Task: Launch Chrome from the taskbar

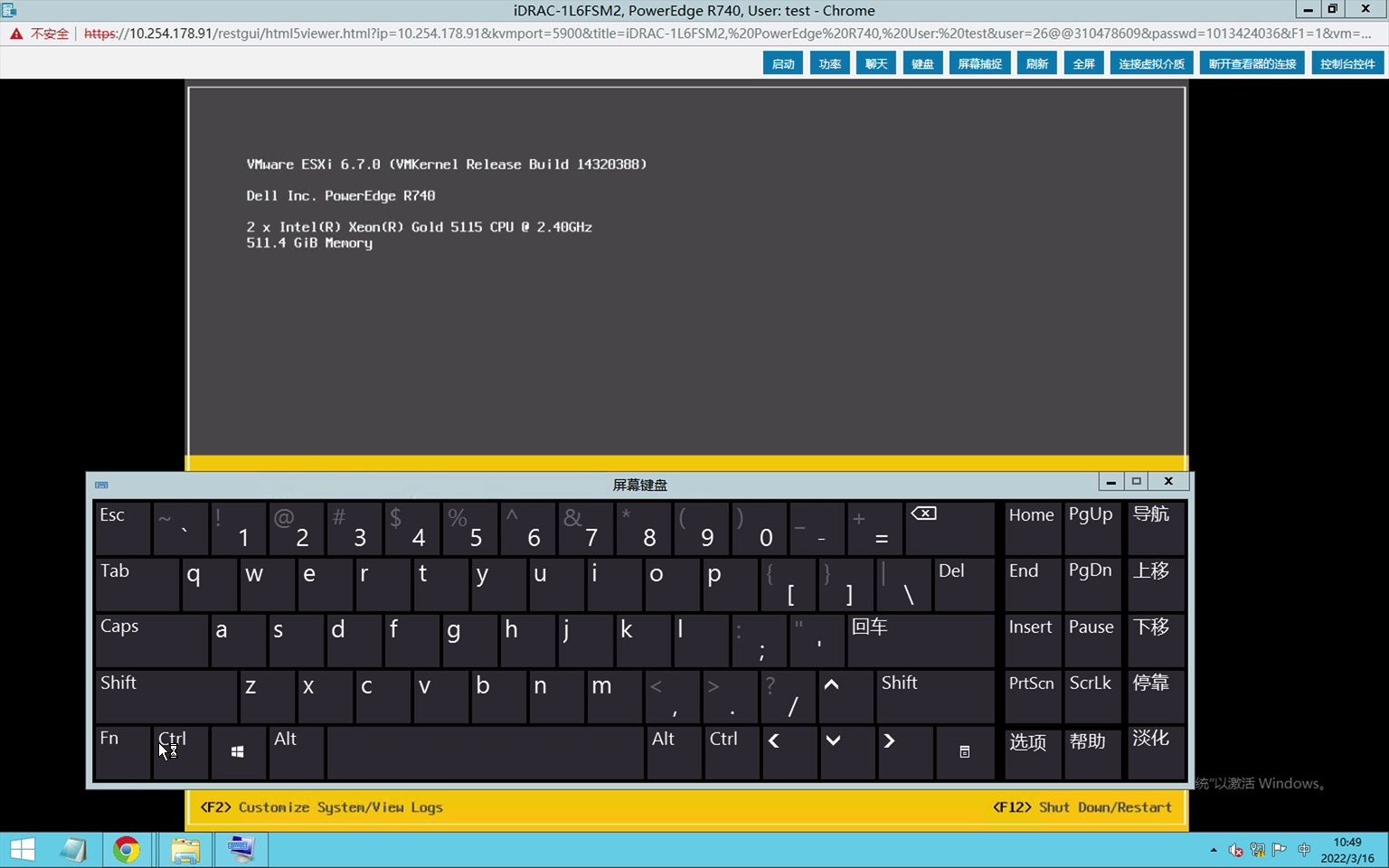Action: pos(127,850)
